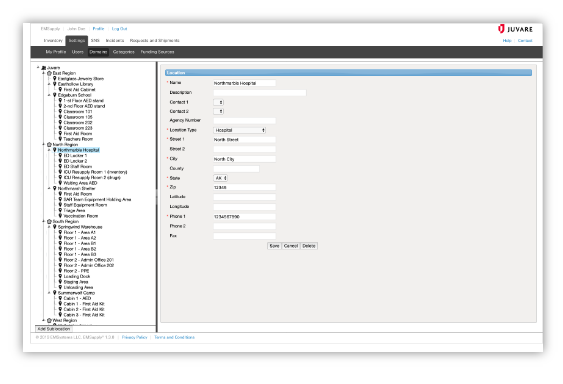Image resolution: width=563 pixels, height=384 pixels.
Task: Collapse the East Region tree node
Action: click(44, 73)
